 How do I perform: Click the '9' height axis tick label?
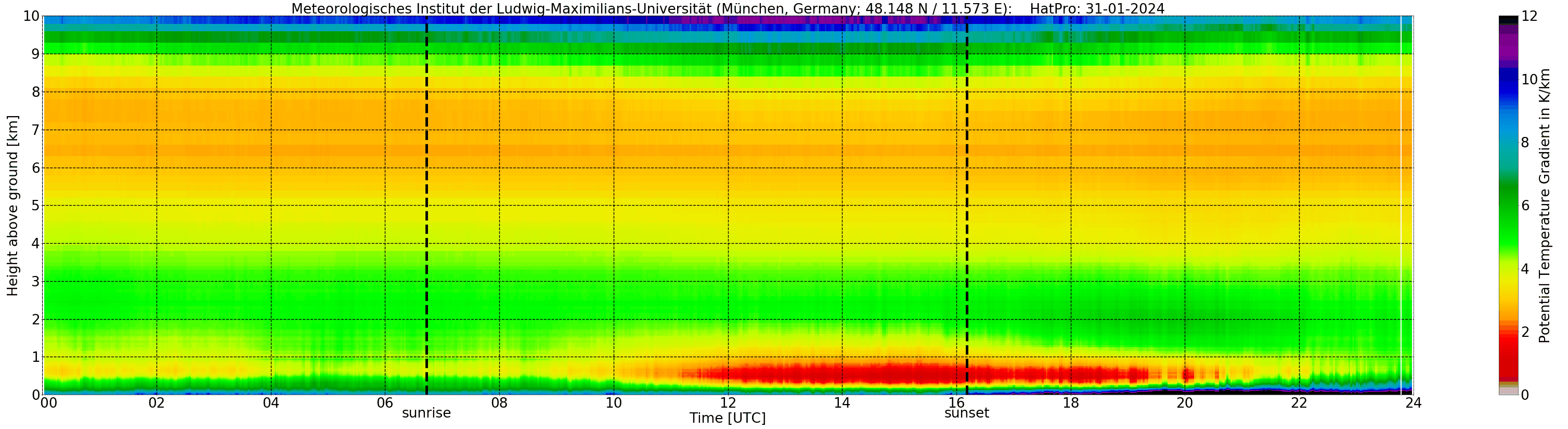(x=36, y=54)
